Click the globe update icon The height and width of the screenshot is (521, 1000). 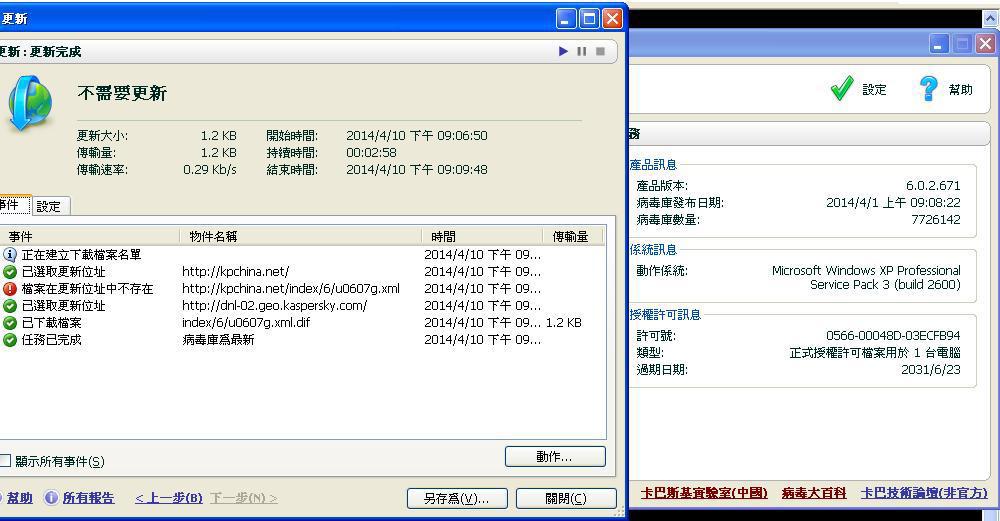pyautogui.click(x=29, y=103)
